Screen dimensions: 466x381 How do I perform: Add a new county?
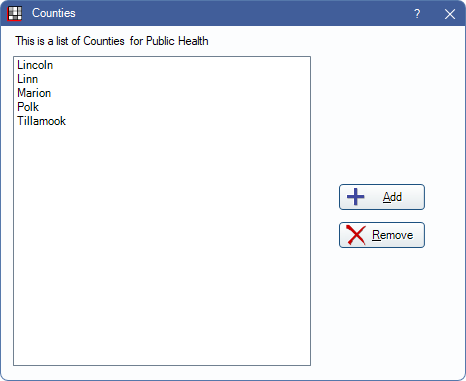point(382,197)
